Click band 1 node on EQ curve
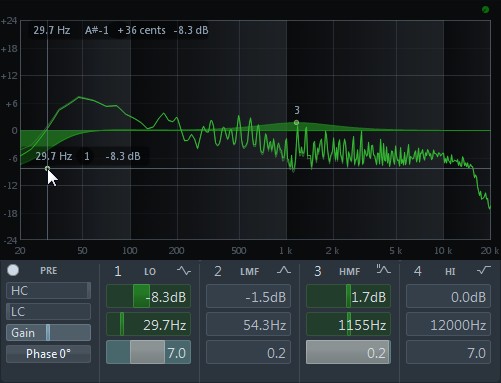 47,168
